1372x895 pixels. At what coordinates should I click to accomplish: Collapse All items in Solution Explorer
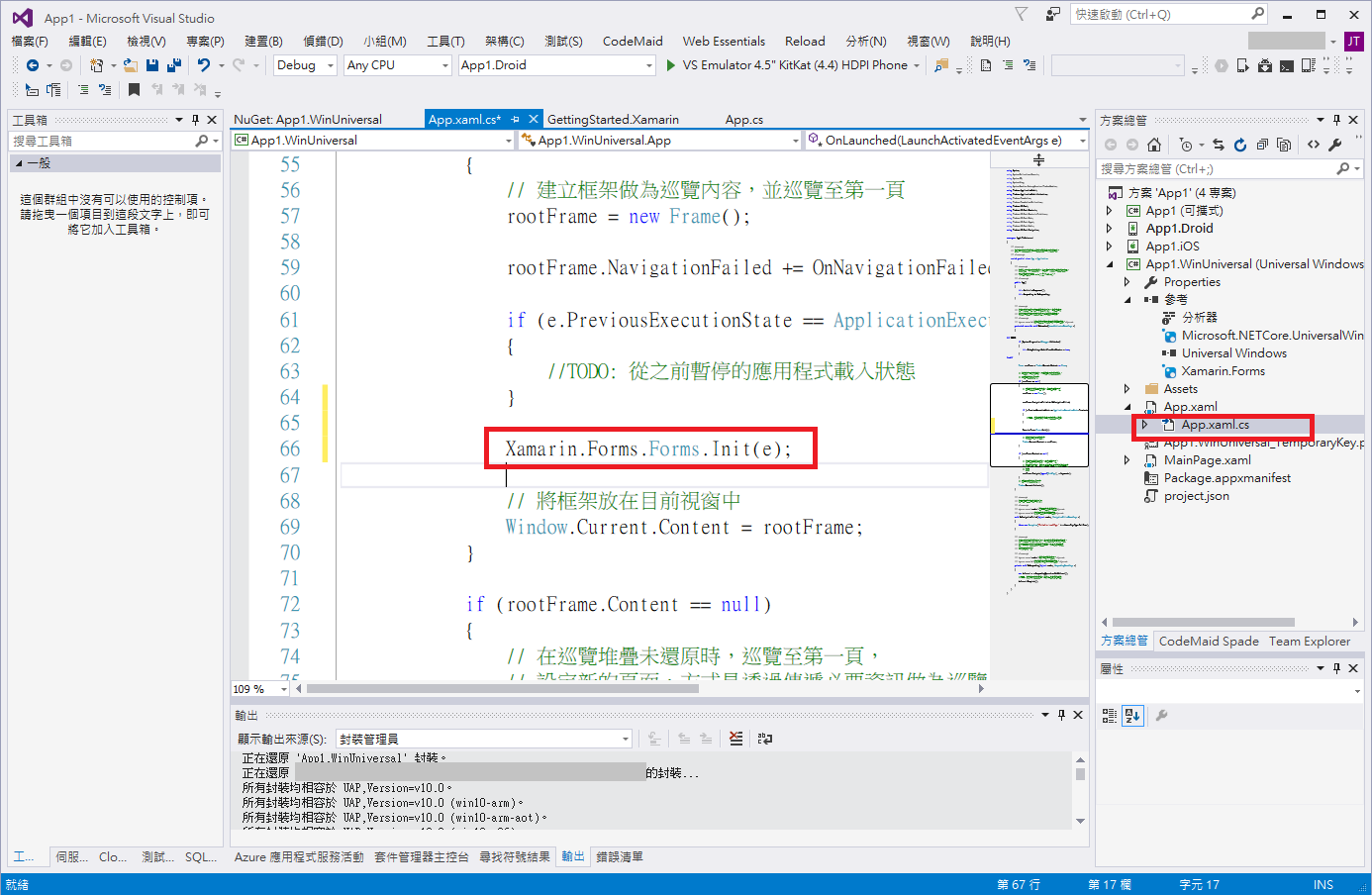pyautogui.click(x=1262, y=145)
